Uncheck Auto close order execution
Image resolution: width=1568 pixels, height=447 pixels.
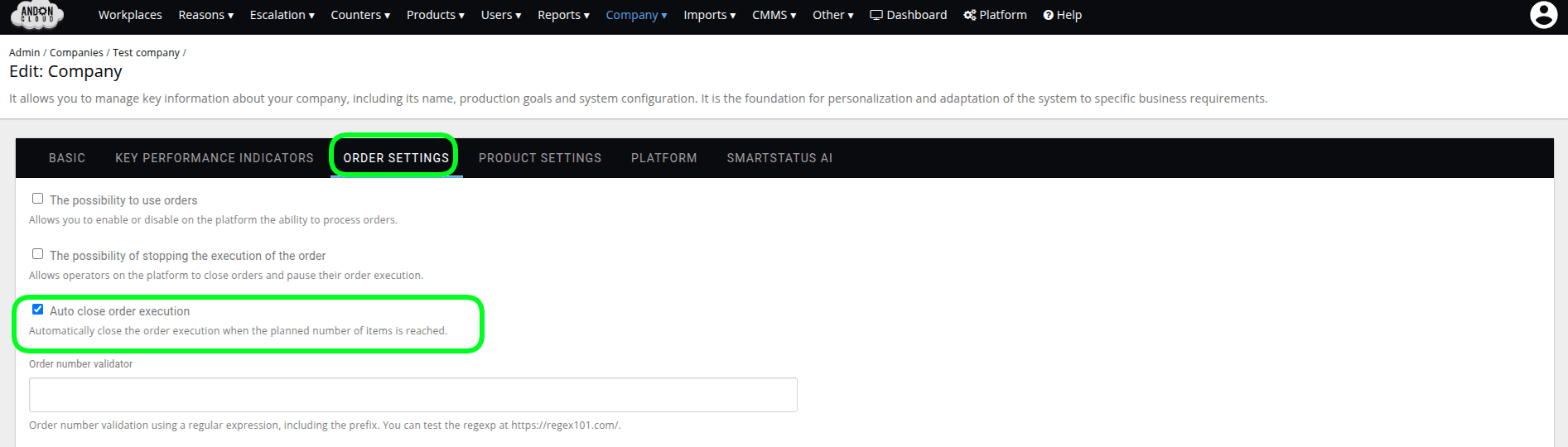(x=38, y=310)
